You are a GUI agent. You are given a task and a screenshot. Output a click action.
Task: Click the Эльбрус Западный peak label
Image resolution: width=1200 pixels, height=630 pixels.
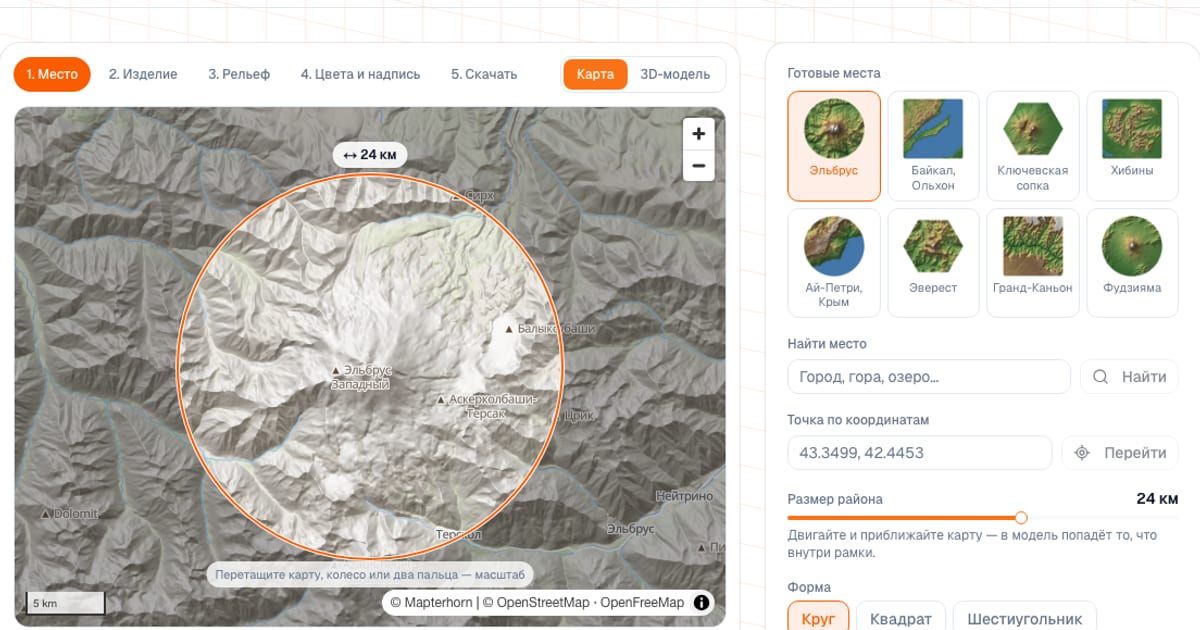pos(360,377)
